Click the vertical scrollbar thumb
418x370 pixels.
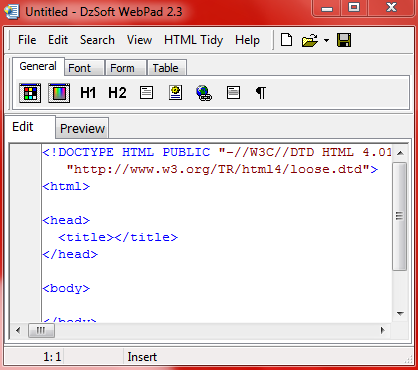click(x=400, y=216)
